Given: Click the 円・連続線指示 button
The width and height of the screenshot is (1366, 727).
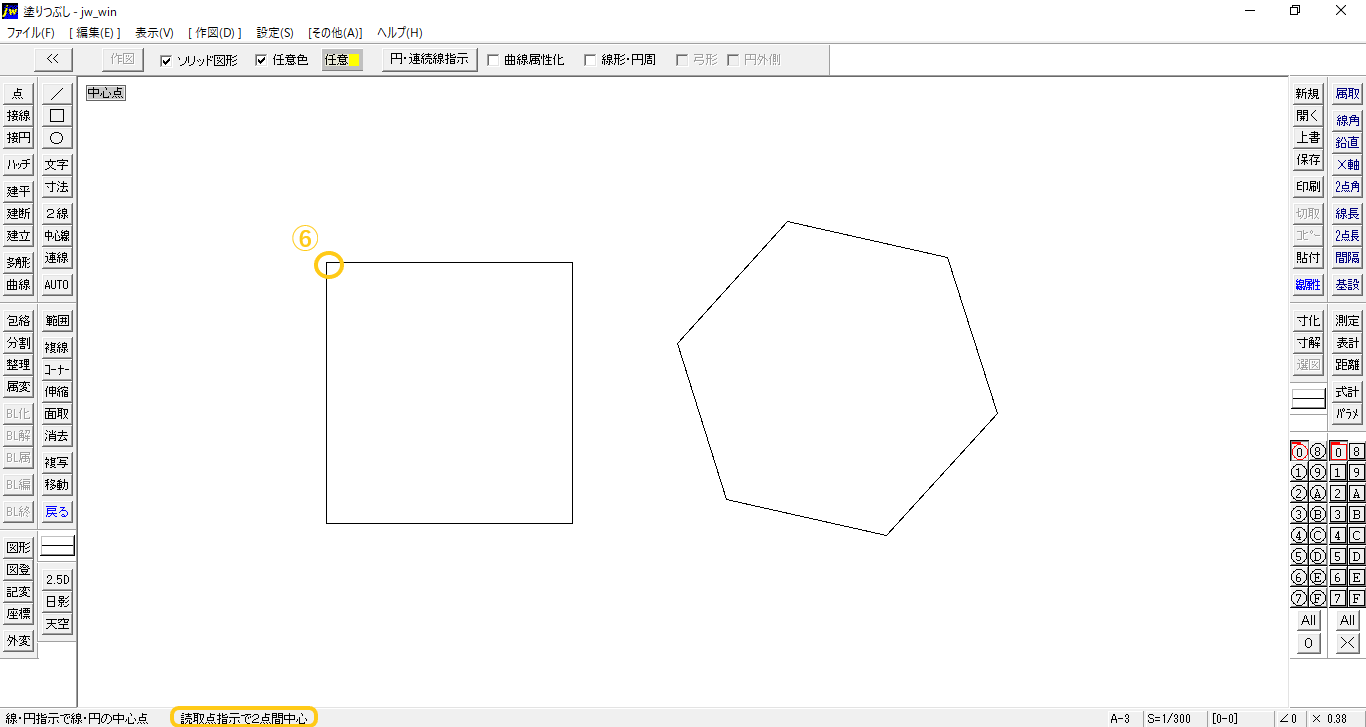Looking at the screenshot, I should click(428, 59).
